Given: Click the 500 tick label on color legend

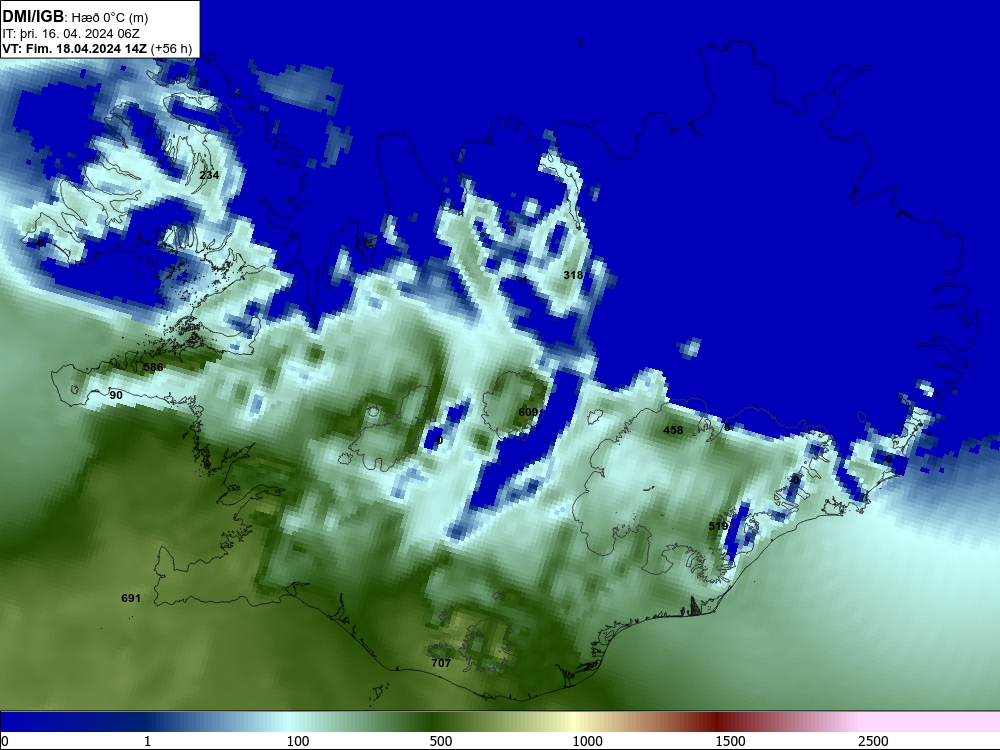Looking at the screenshot, I should tap(441, 741).
